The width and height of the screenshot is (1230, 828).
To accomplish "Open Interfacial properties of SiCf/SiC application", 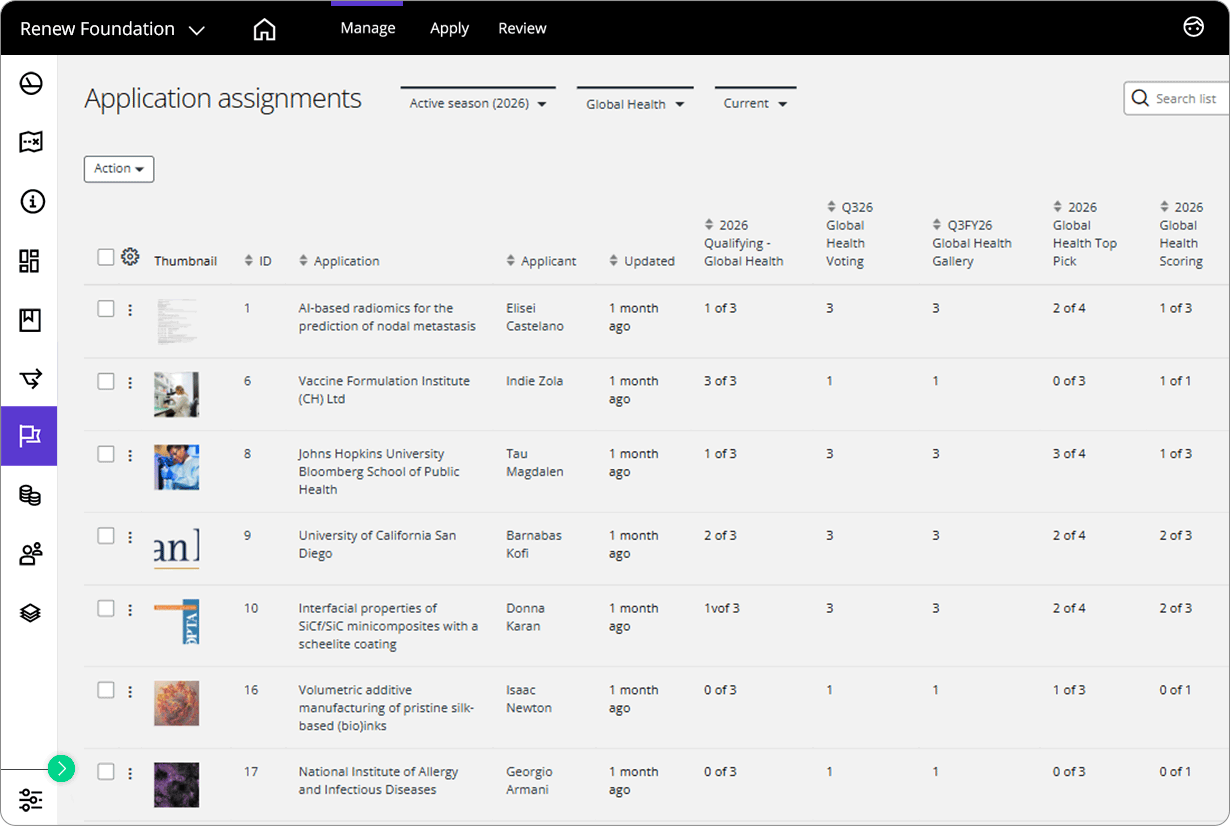I will (388, 626).
